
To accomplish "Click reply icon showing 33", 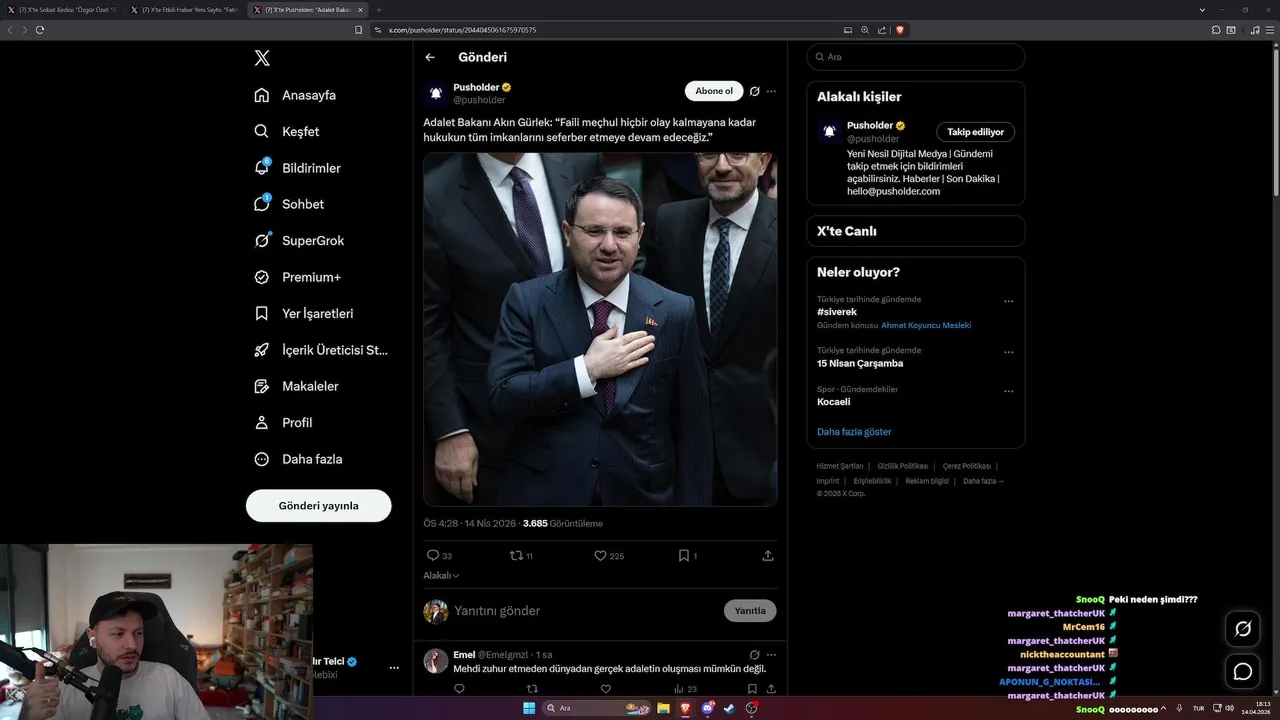I will pos(439,555).
